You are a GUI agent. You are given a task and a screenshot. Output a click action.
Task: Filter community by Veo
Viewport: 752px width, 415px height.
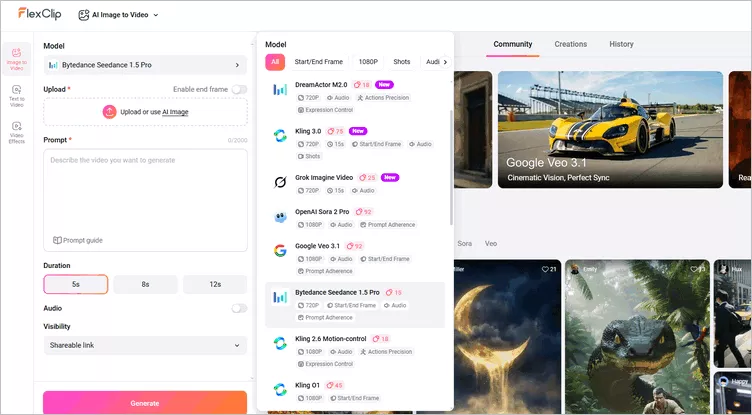coord(491,244)
